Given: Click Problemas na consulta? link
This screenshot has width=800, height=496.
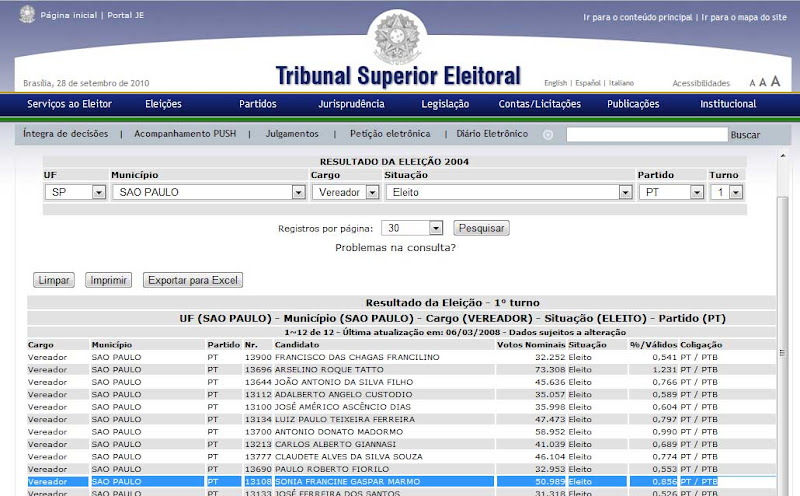Looking at the screenshot, I should [395, 247].
